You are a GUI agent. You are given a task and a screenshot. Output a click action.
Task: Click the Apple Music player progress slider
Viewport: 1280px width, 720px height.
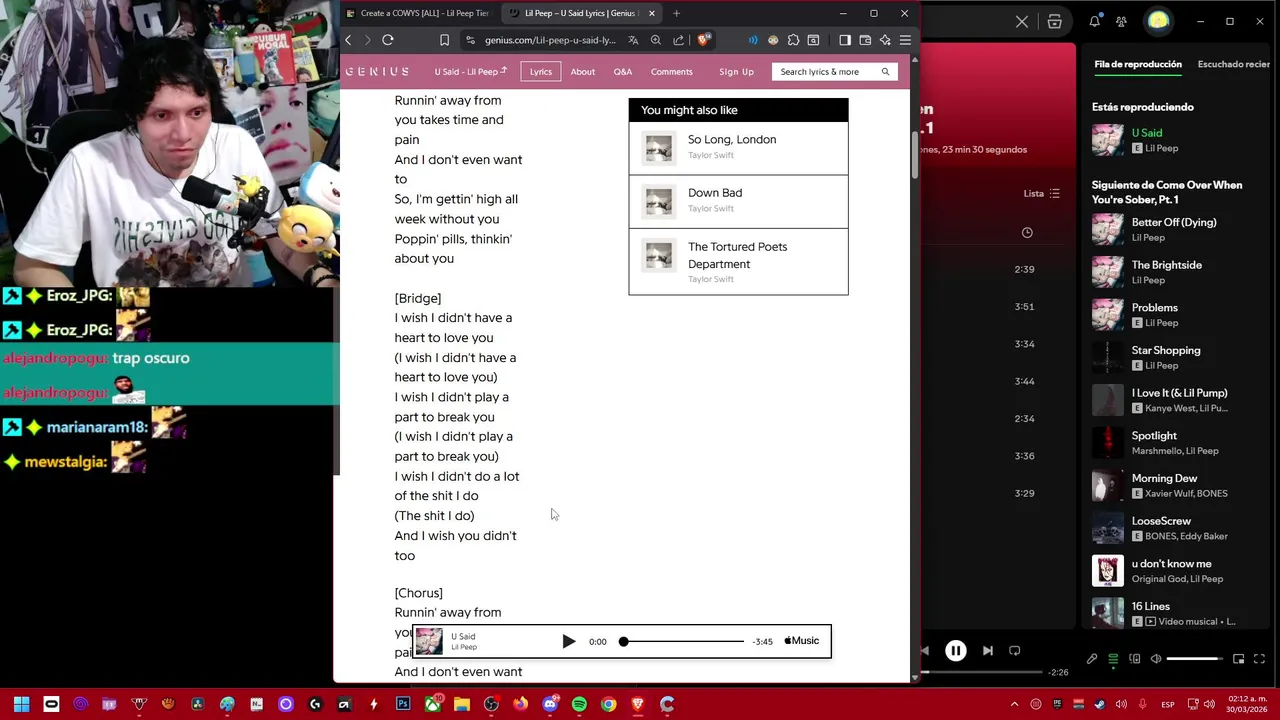click(x=683, y=641)
